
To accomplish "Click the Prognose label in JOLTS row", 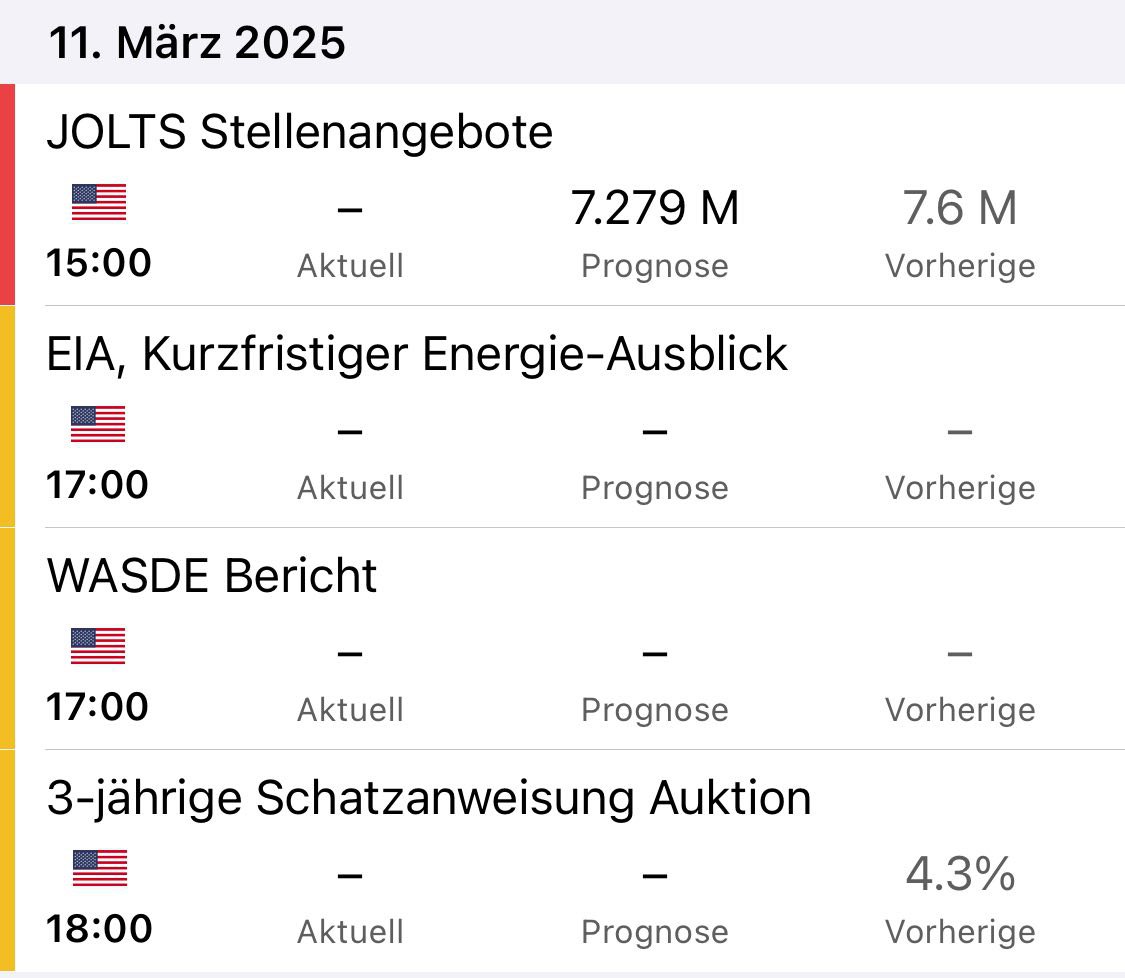I will (x=655, y=266).
